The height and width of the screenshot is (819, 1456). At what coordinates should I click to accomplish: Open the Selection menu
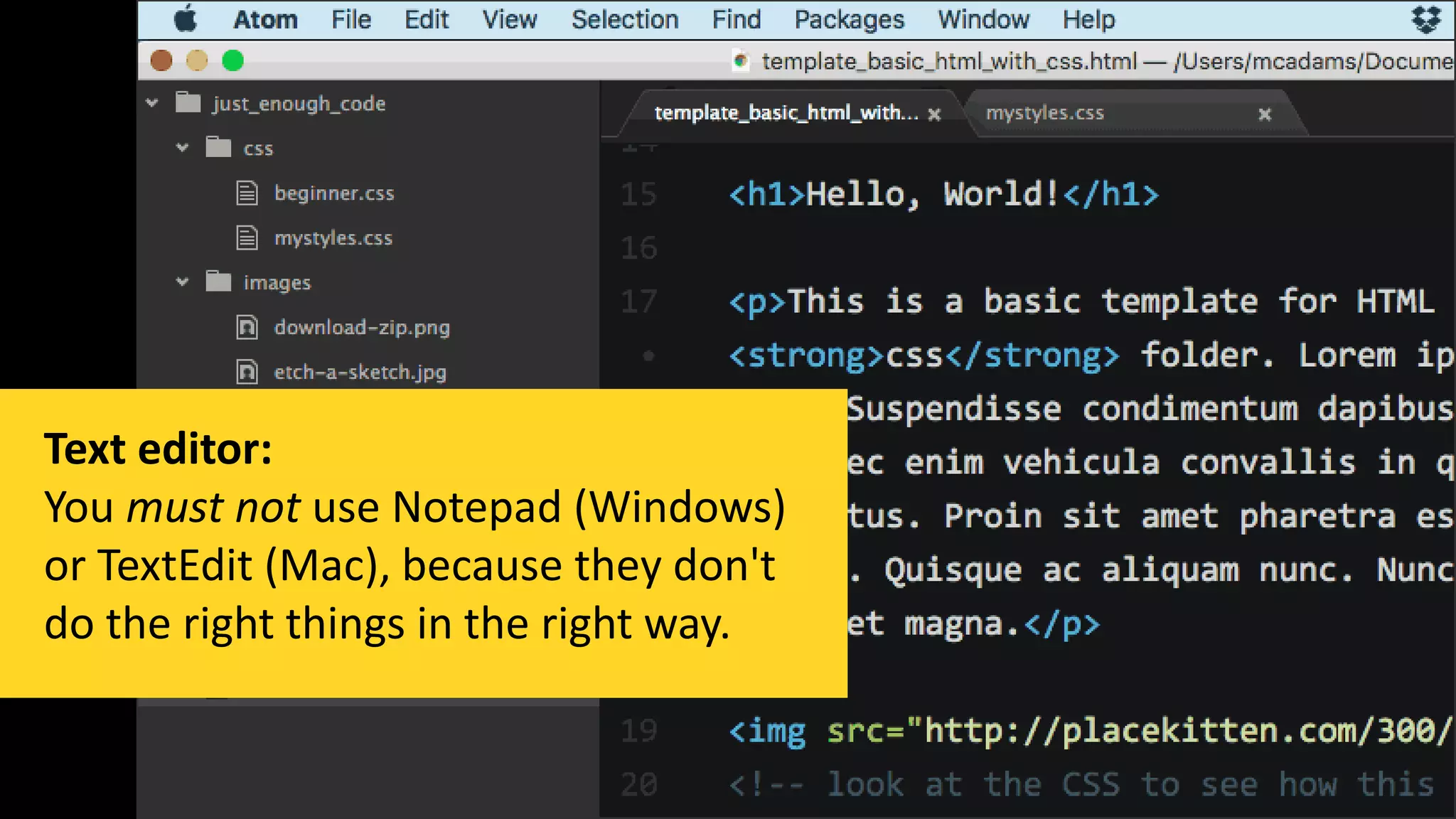click(x=625, y=20)
